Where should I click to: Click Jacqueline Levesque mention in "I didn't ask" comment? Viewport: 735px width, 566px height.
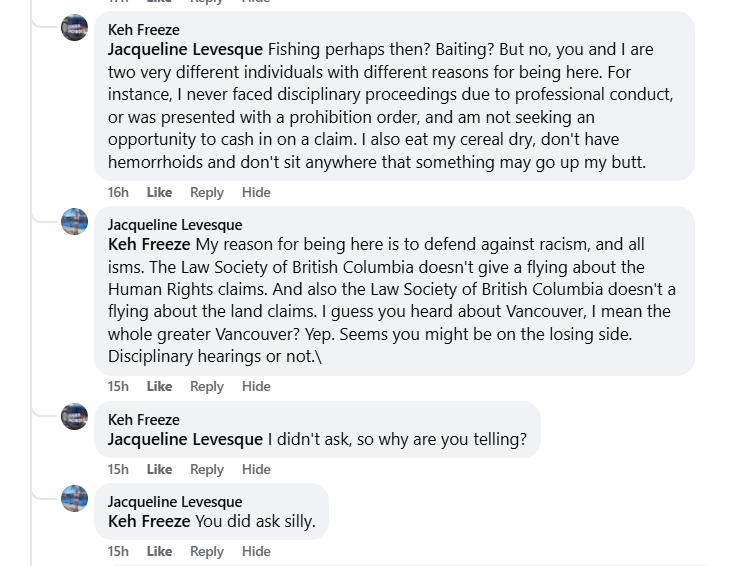pyautogui.click(x=185, y=439)
